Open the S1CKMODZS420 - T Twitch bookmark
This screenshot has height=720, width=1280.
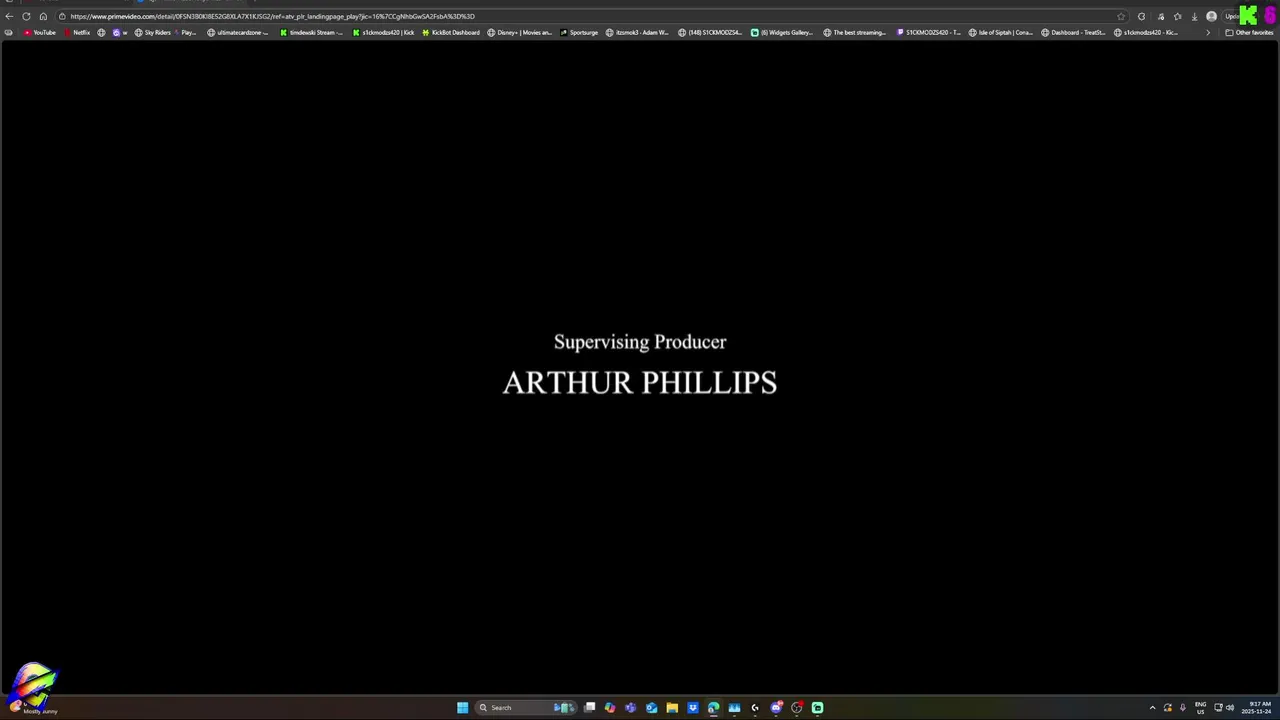tap(928, 32)
